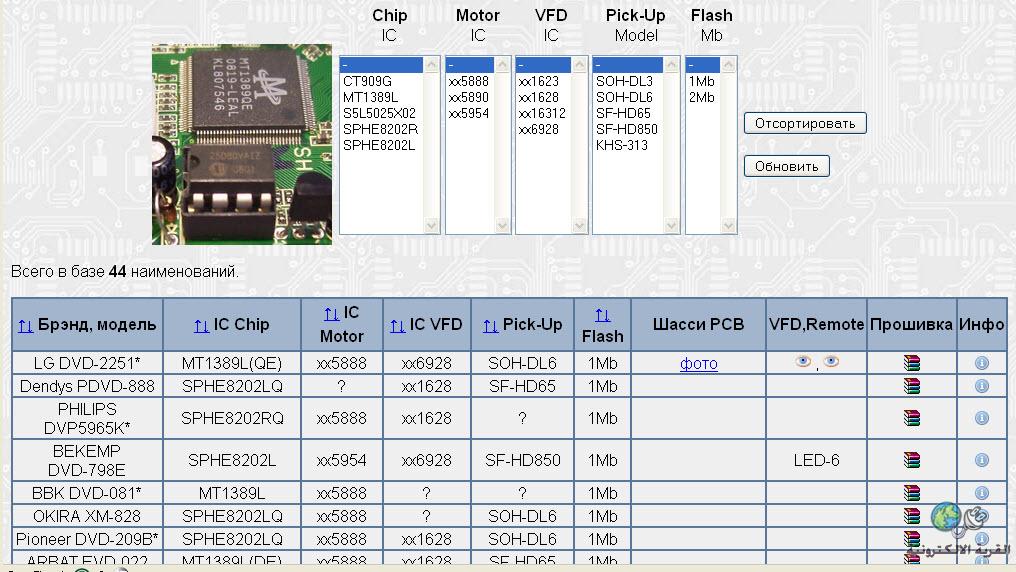Click the Обновить button
The width and height of the screenshot is (1016, 572).
coord(787,166)
